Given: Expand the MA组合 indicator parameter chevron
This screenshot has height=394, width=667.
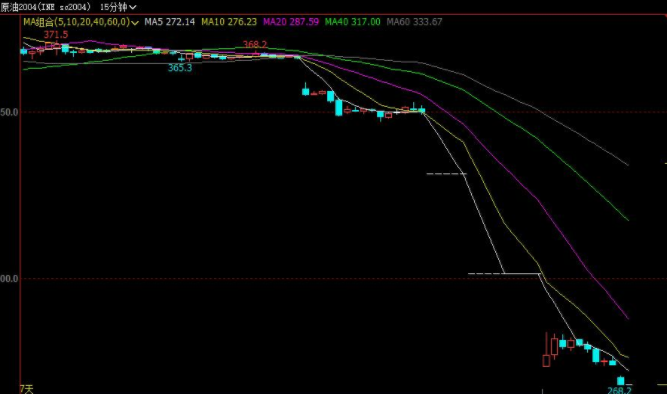Looking at the screenshot, I should tap(135, 23).
